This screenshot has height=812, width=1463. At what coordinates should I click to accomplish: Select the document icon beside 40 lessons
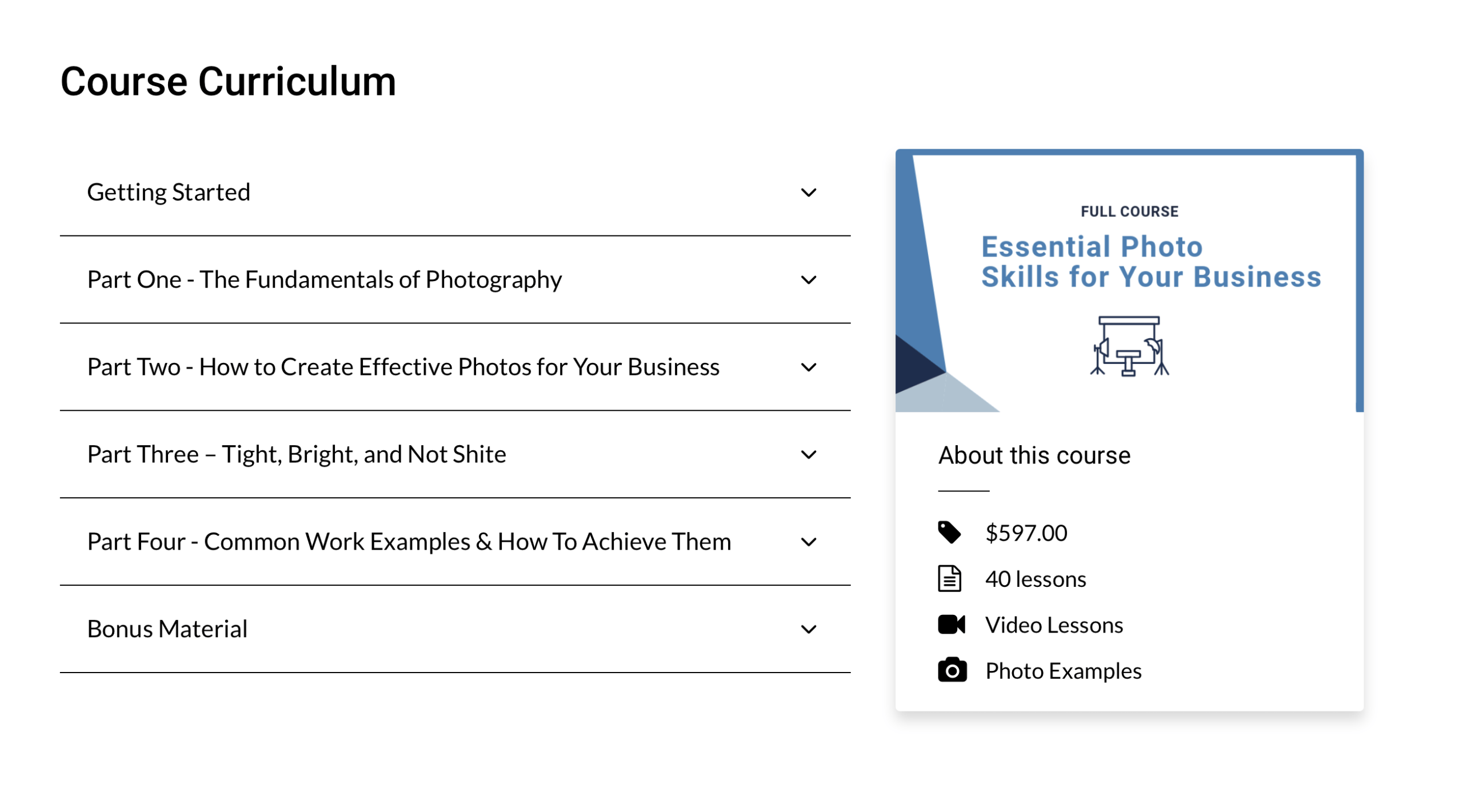pyautogui.click(x=950, y=578)
